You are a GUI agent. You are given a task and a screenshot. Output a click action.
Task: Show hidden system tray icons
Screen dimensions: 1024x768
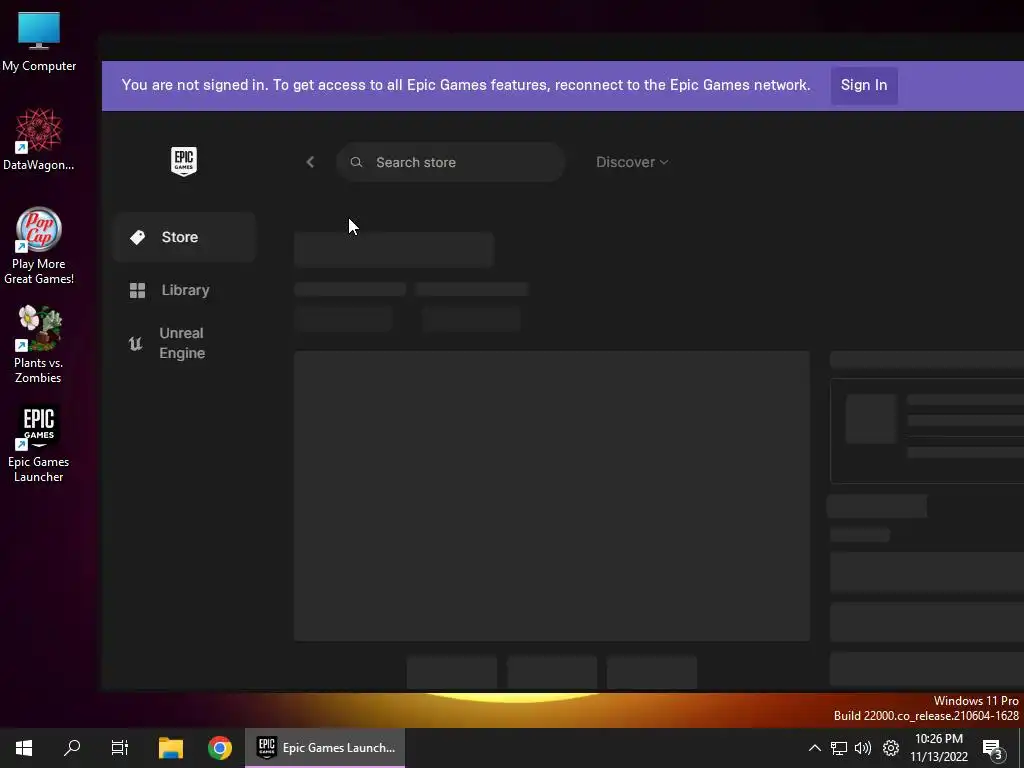coord(814,748)
